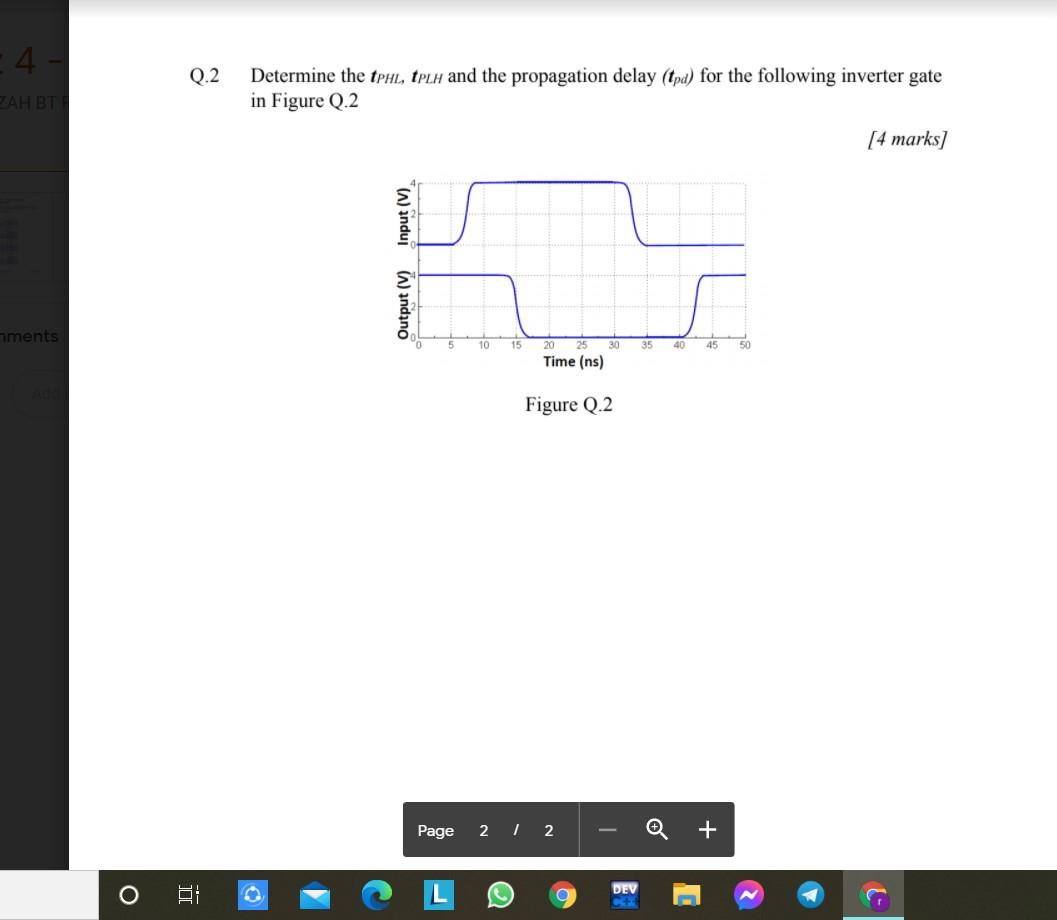Open File Explorer from the taskbar
Viewport: 1057px width, 920px height.
pos(686,895)
